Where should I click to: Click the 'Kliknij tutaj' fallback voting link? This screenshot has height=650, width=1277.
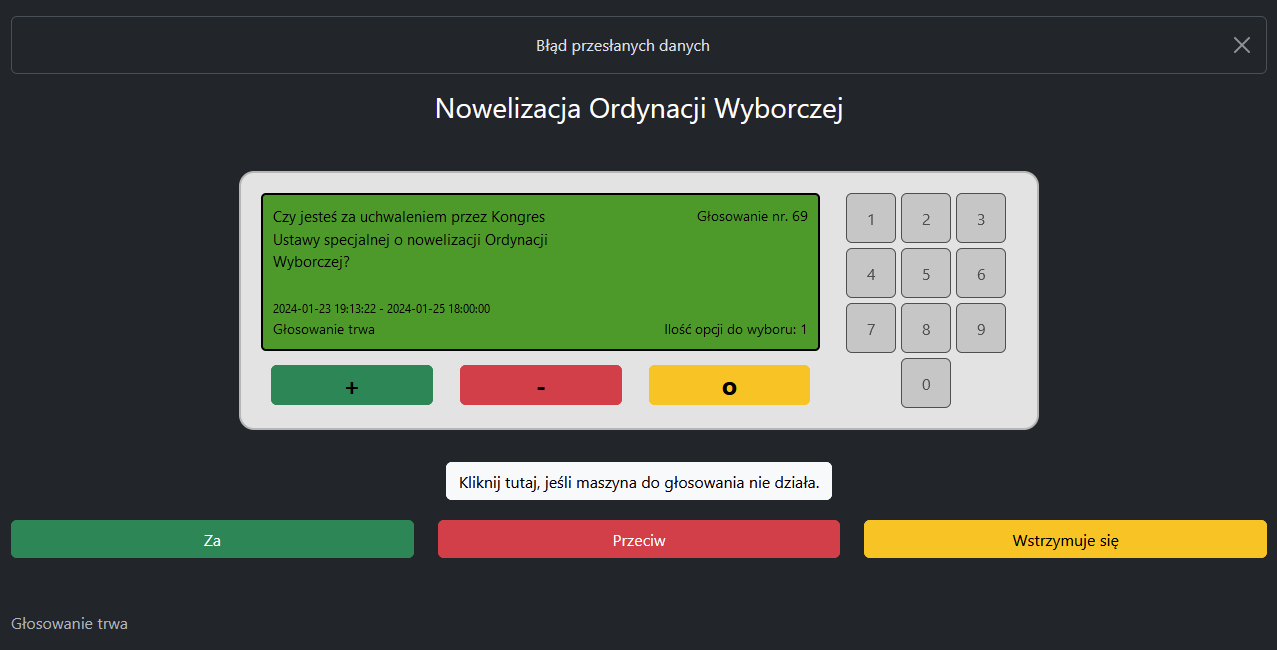(639, 482)
